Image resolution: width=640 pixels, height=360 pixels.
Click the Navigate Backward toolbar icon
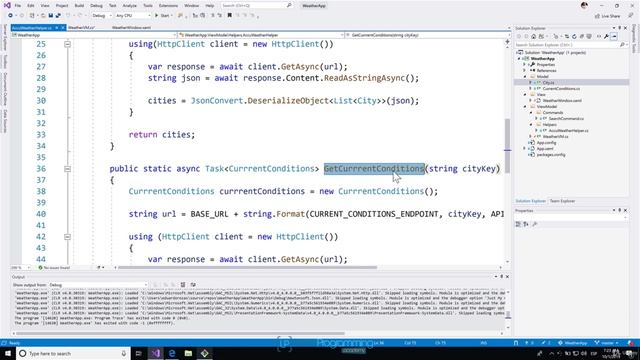[x=11, y=16]
